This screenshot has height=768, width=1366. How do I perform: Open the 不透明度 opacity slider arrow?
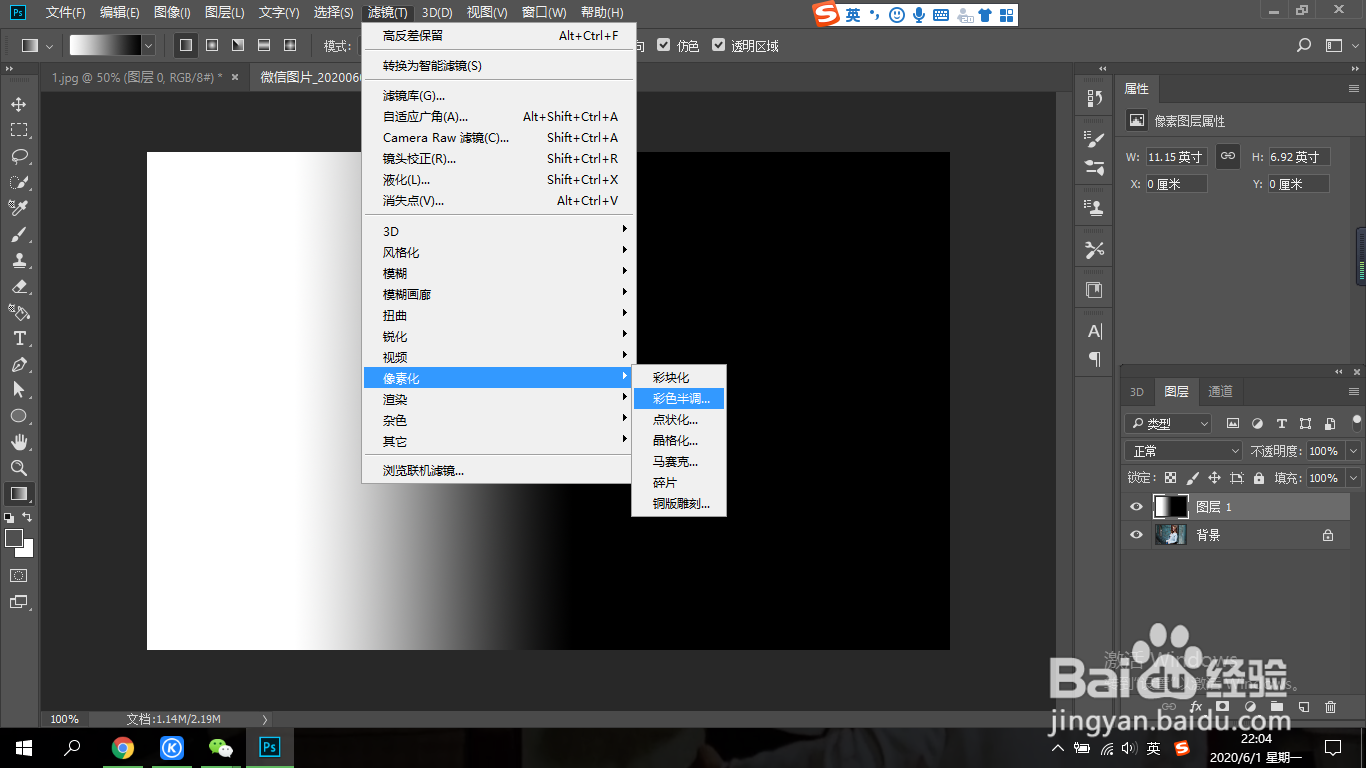pyautogui.click(x=1353, y=451)
